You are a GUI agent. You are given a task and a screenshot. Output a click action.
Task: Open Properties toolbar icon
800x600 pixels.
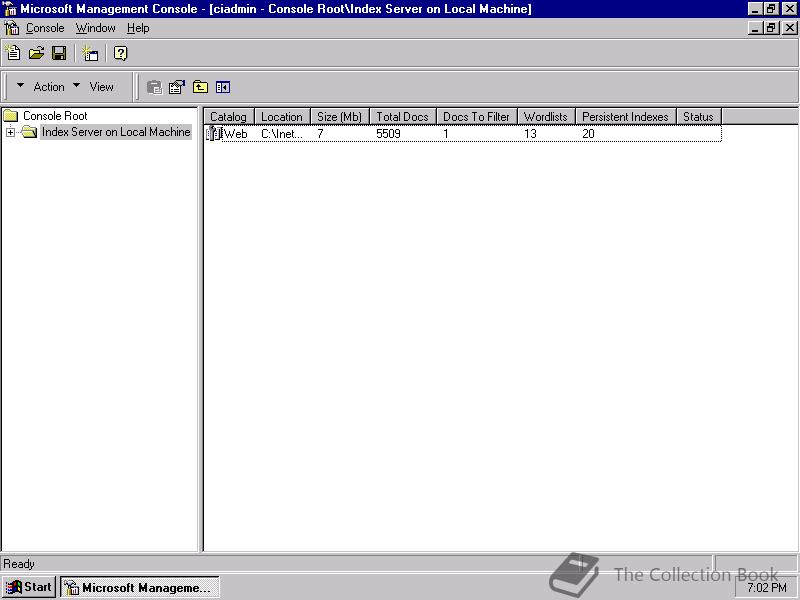(177, 87)
